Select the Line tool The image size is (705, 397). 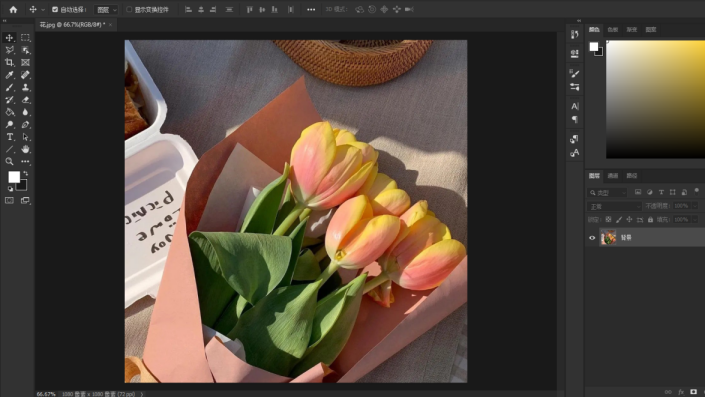(x=9, y=149)
